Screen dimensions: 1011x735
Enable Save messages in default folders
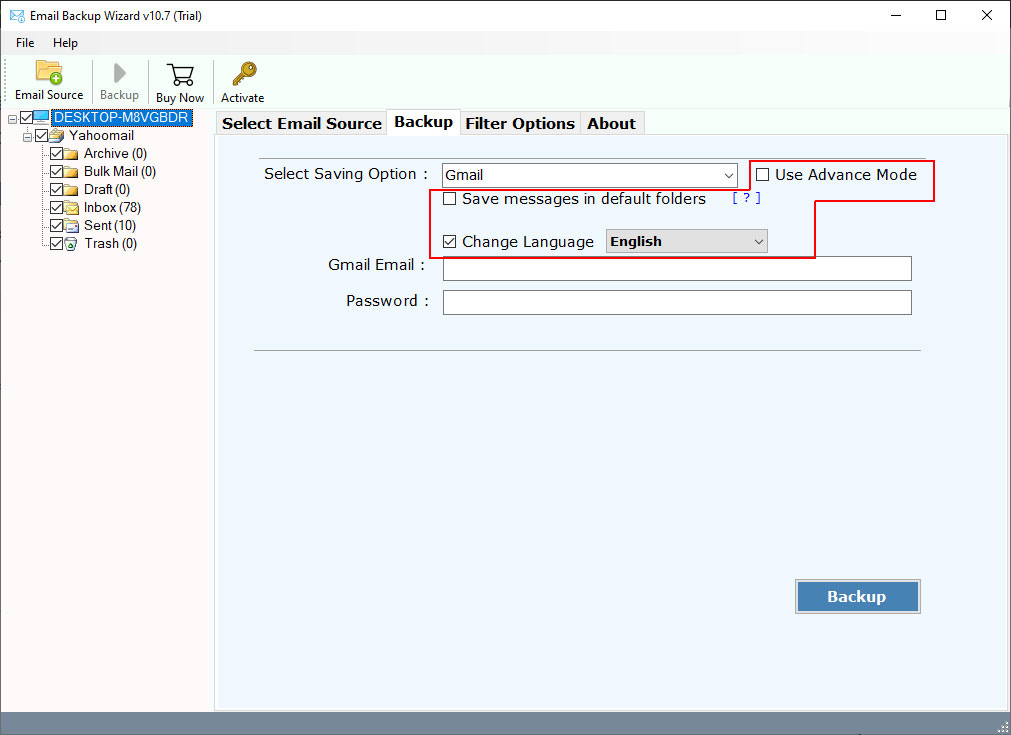[x=449, y=199]
